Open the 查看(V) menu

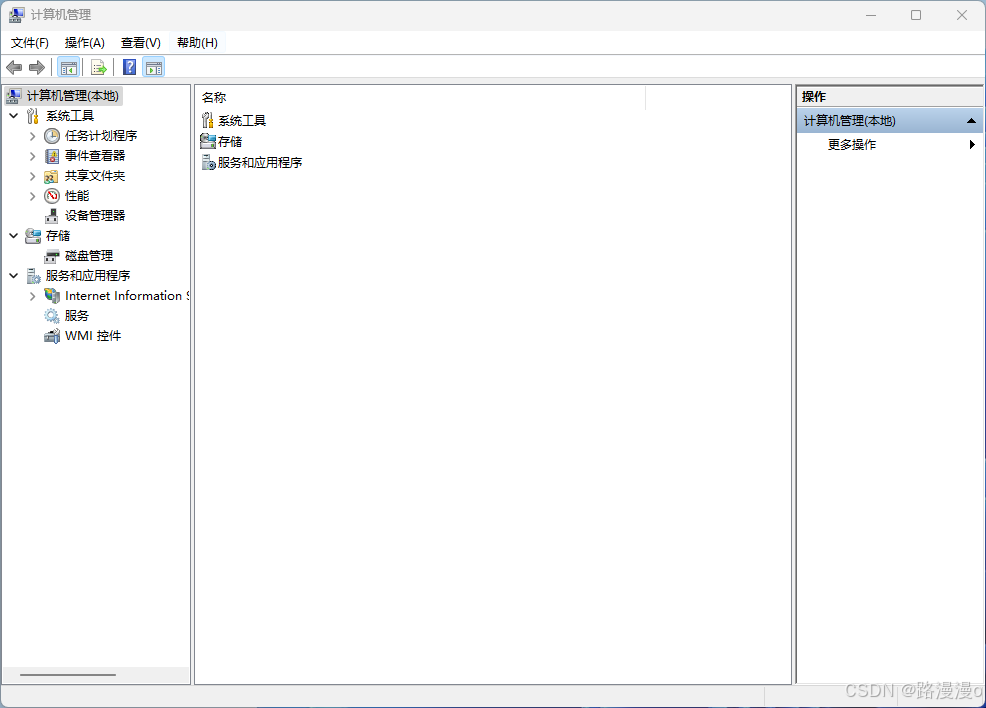point(140,43)
